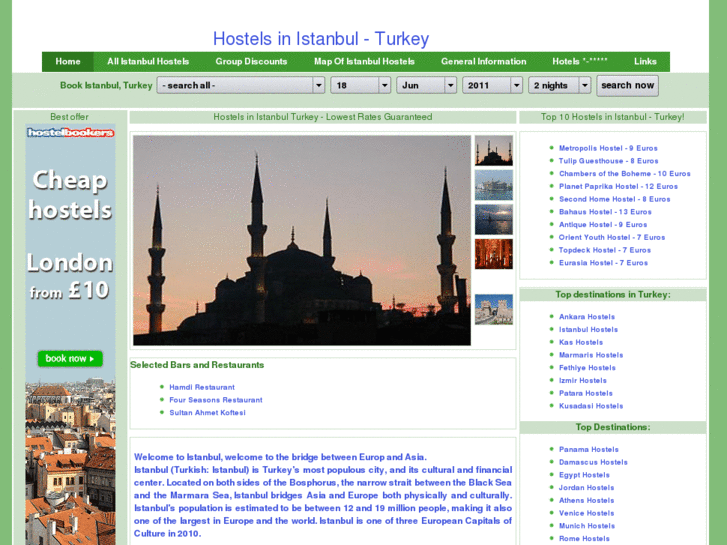727x545 pixels.
Task: Open Munich Hostels link
Action: pyautogui.click(x=587, y=526)
